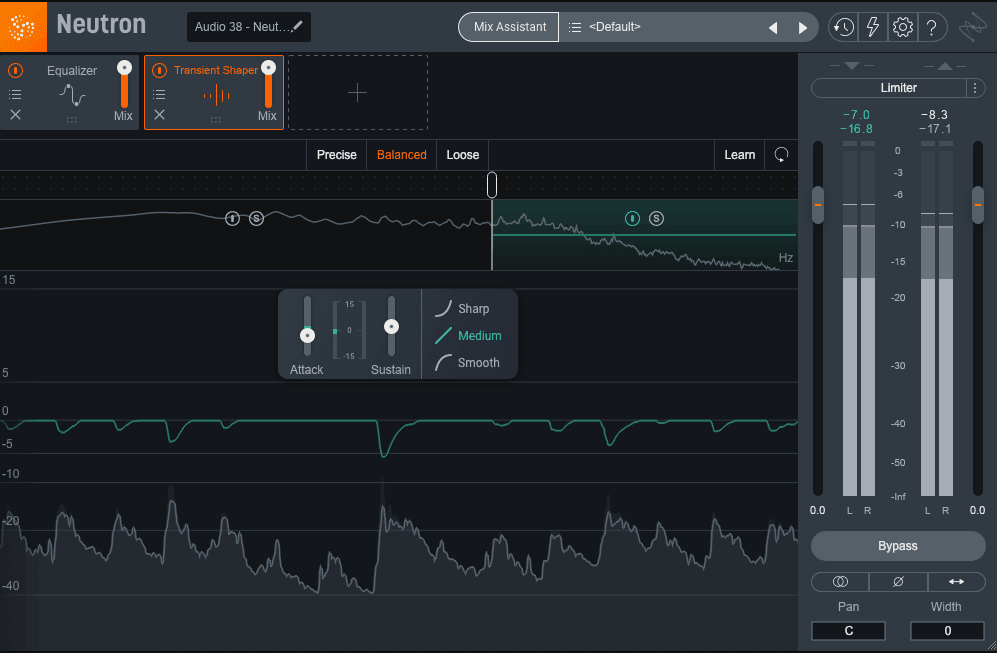Click the output gain 0.0 readout
997x653 pixels.
coord(977,510)
